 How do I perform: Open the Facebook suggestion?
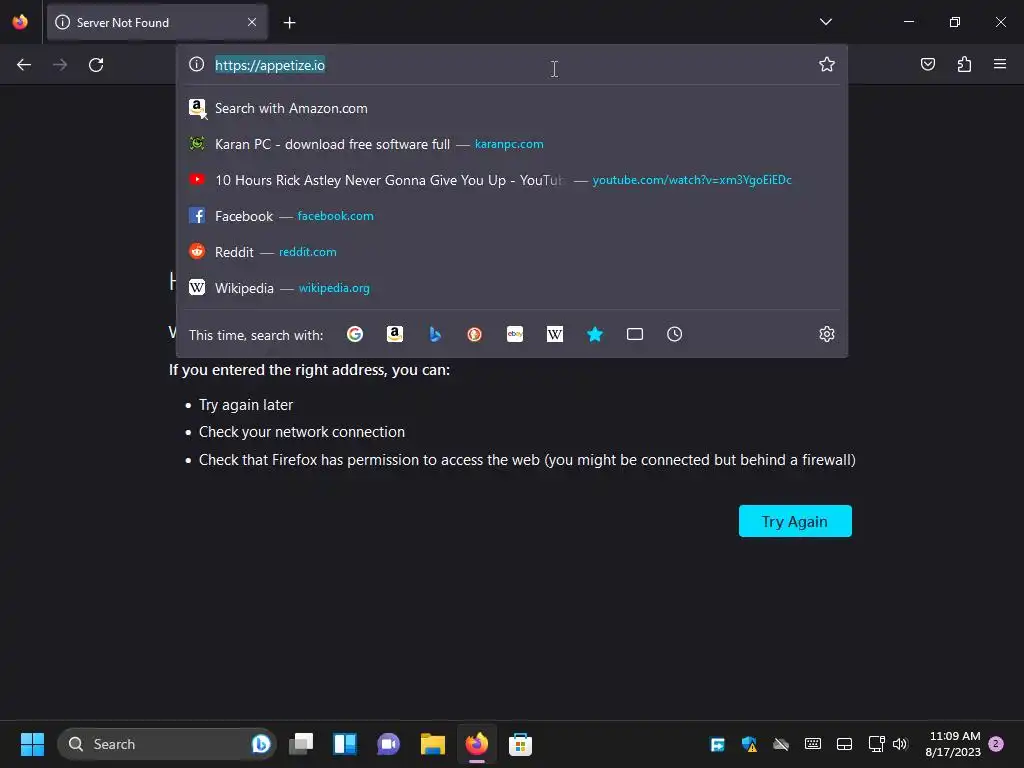pos(513,216)
